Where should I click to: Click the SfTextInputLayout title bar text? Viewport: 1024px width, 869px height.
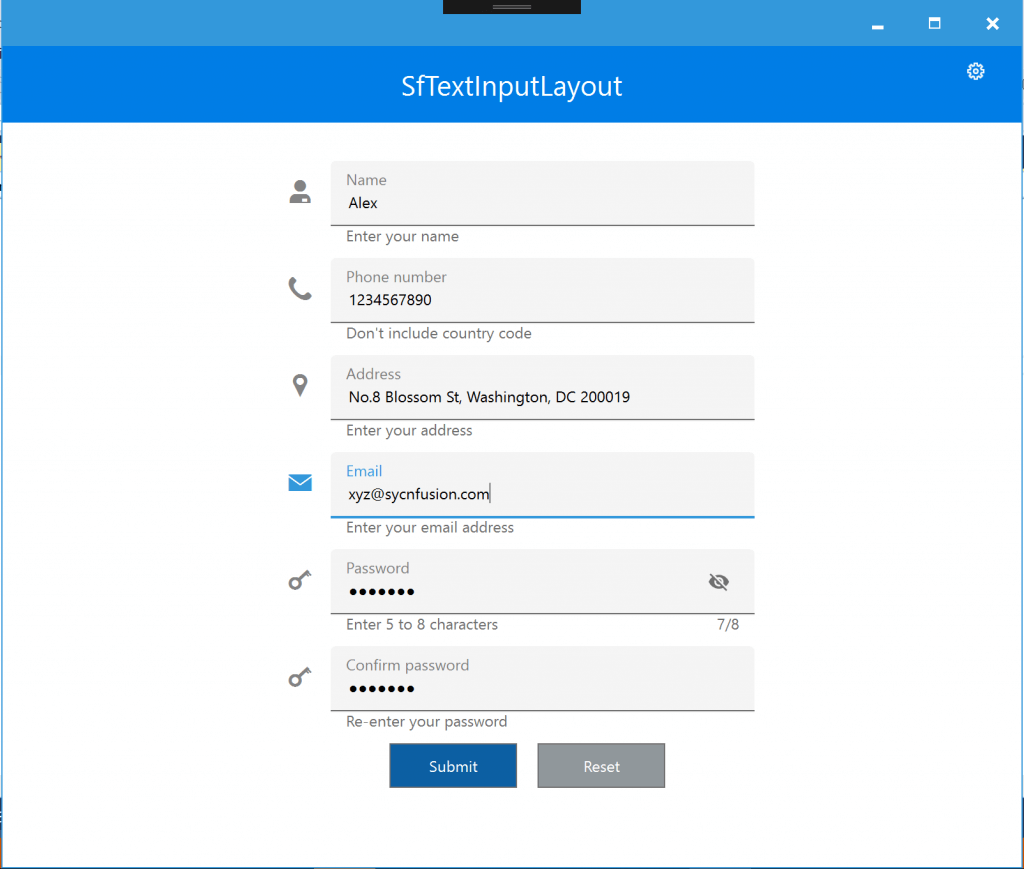tap(511, 86)
